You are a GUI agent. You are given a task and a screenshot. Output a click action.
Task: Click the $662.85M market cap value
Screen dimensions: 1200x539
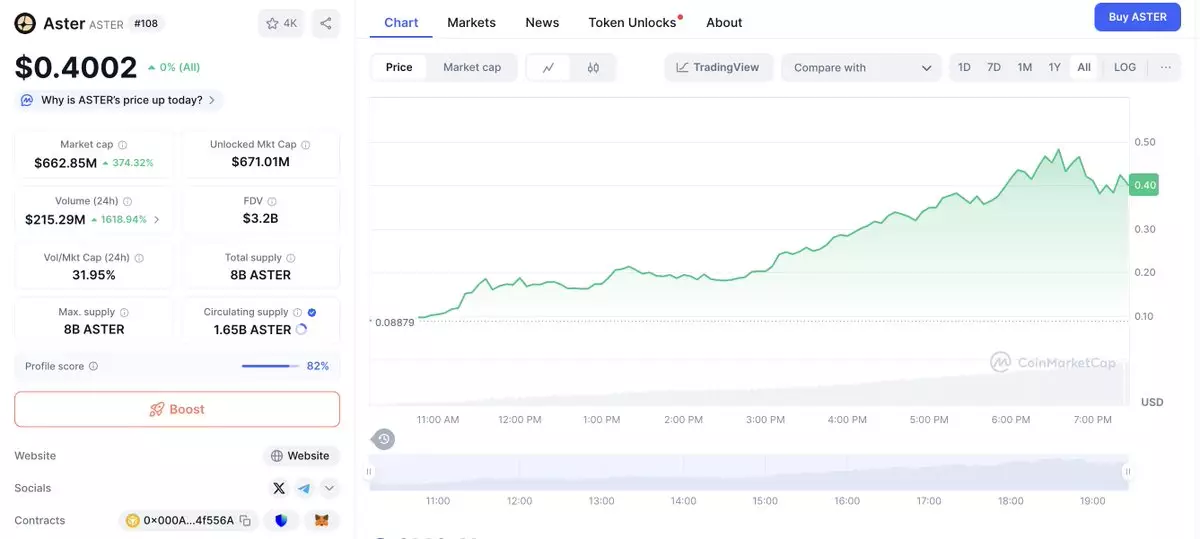[x=66, y=163]
